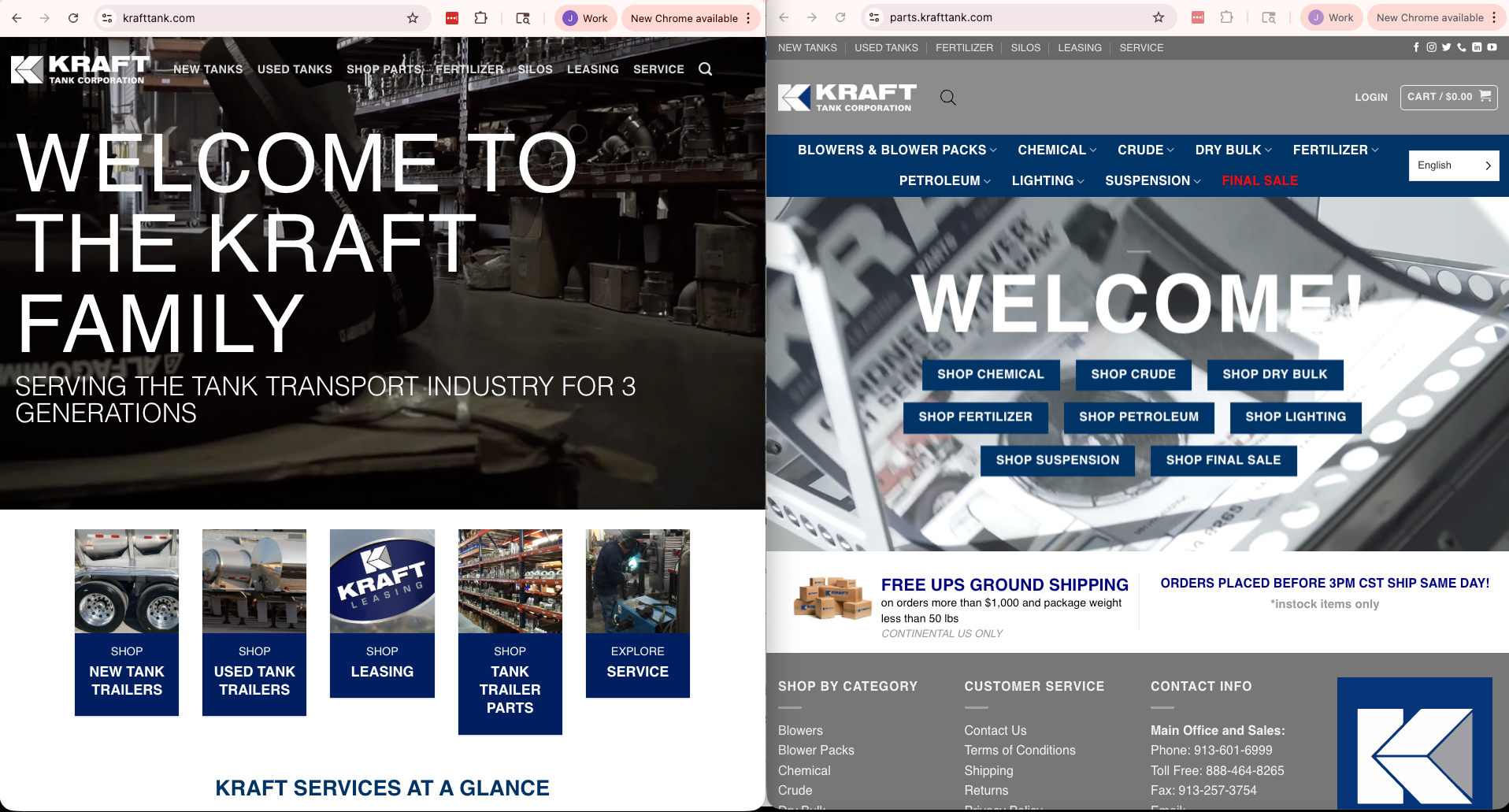
Task: Click the site info icon beside krafttank.com
Action: (x=108, y=18)
